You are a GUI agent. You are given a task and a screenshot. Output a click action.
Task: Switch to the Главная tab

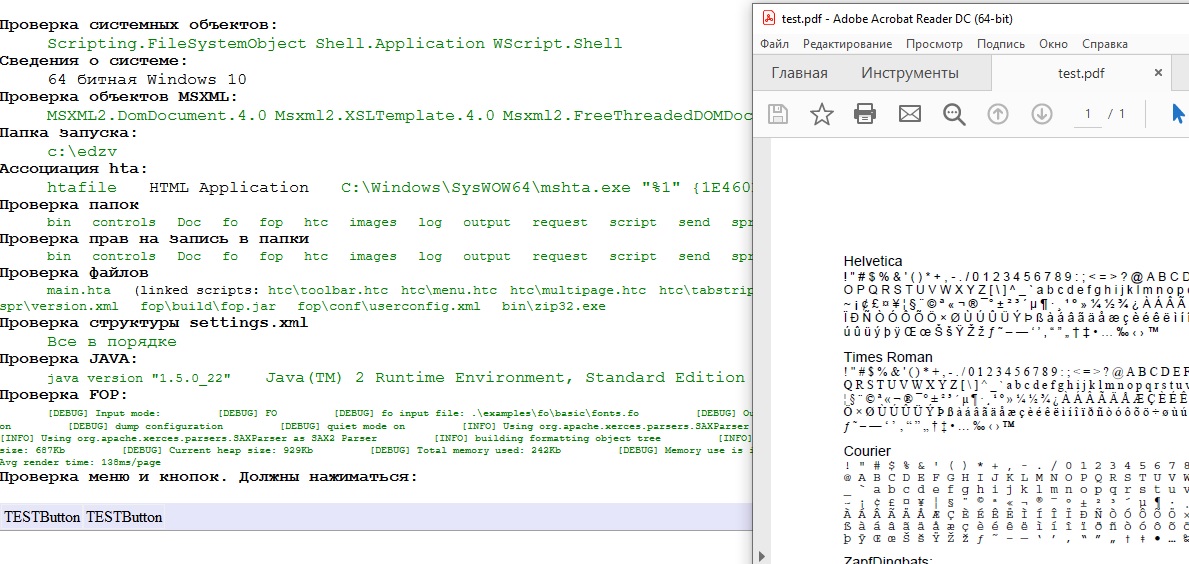[x=799, y=74]
